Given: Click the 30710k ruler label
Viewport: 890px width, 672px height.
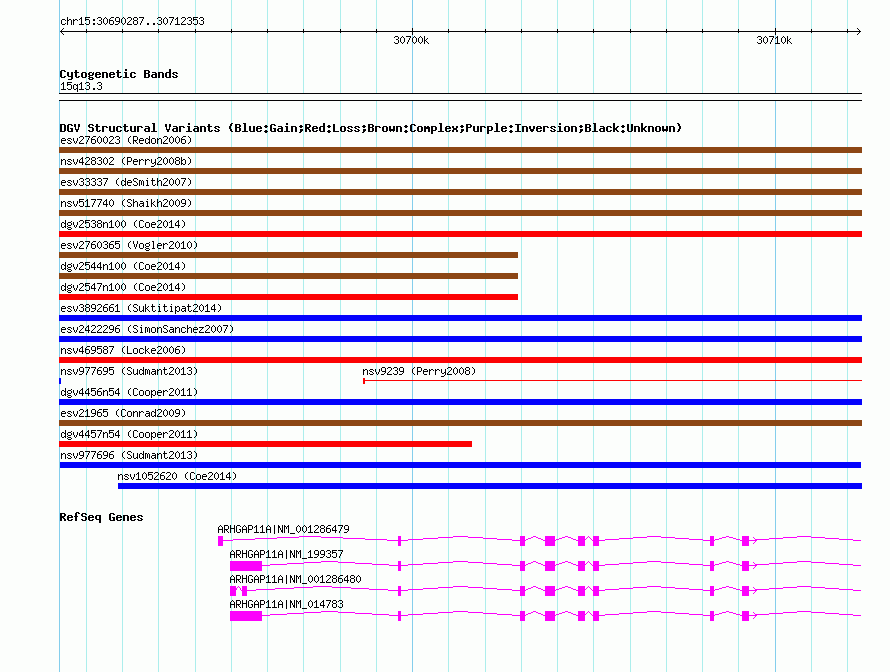Looking at the screenshot, I should pos(774,40).
